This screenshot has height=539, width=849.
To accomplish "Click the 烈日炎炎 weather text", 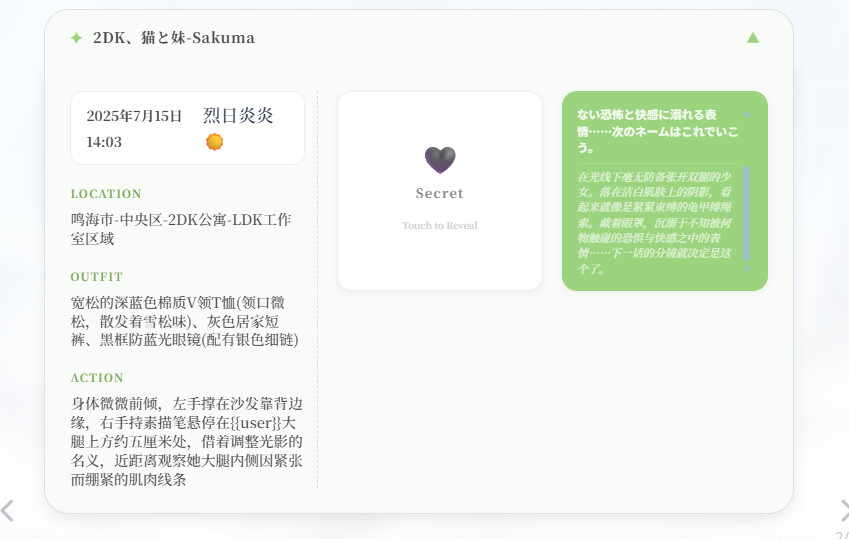I will click(238, 115).
